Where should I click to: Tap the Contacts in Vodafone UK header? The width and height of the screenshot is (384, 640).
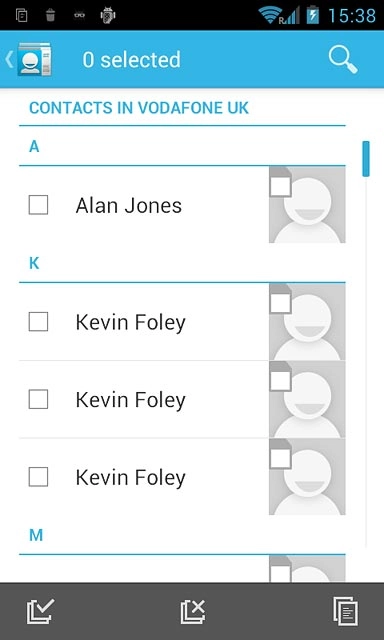pos(139,108)
